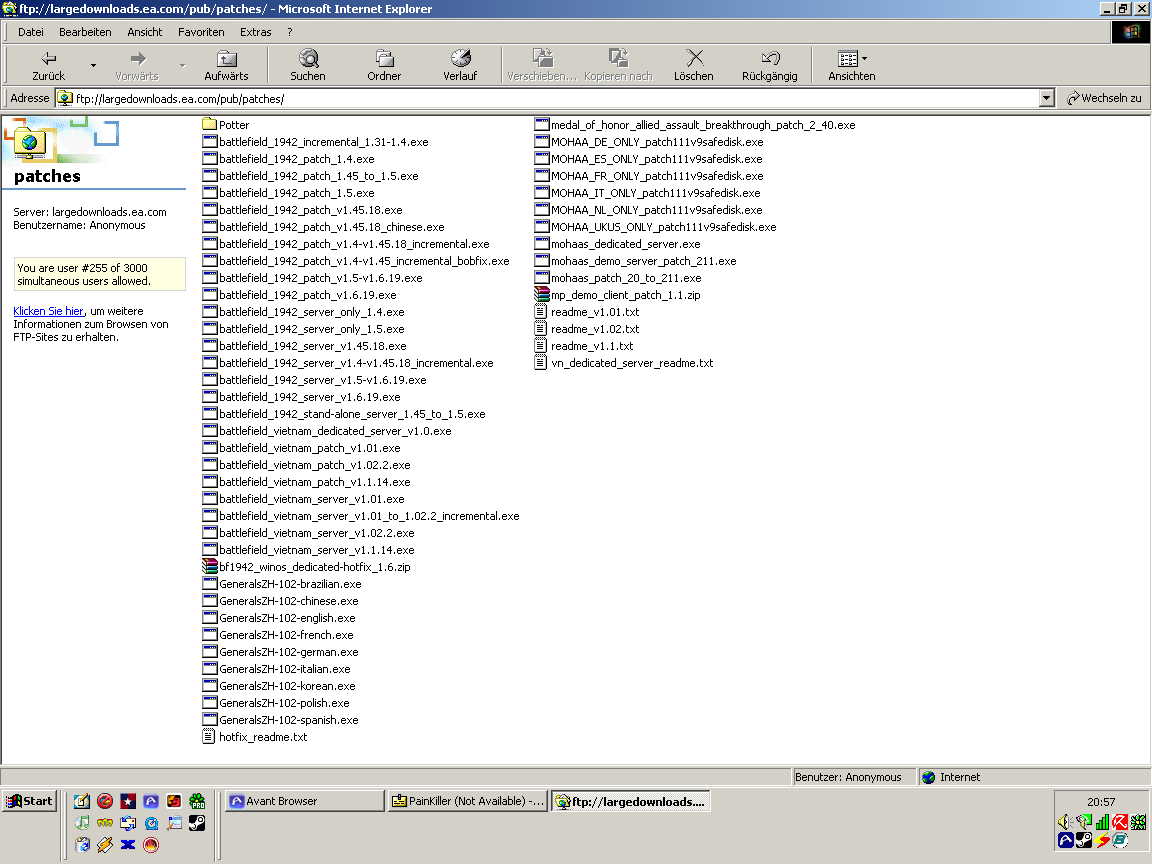Open the Favoriten menu
The height and width of the screenshot is (864, 1152).
click(201, 32)
